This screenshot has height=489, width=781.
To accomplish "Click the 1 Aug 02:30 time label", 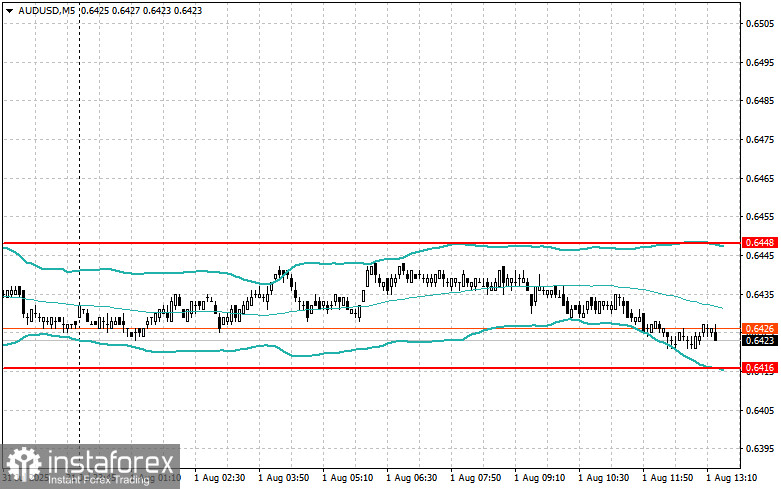I will (x=220, y=478).
